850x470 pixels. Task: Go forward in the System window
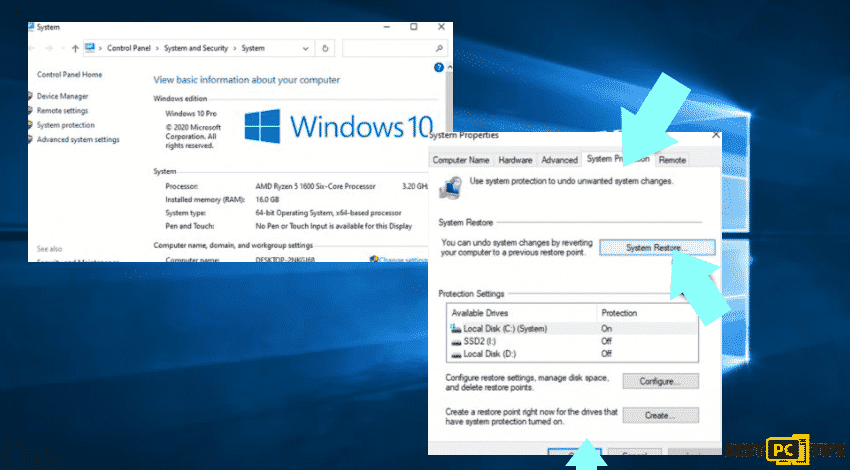coord(49,48)
